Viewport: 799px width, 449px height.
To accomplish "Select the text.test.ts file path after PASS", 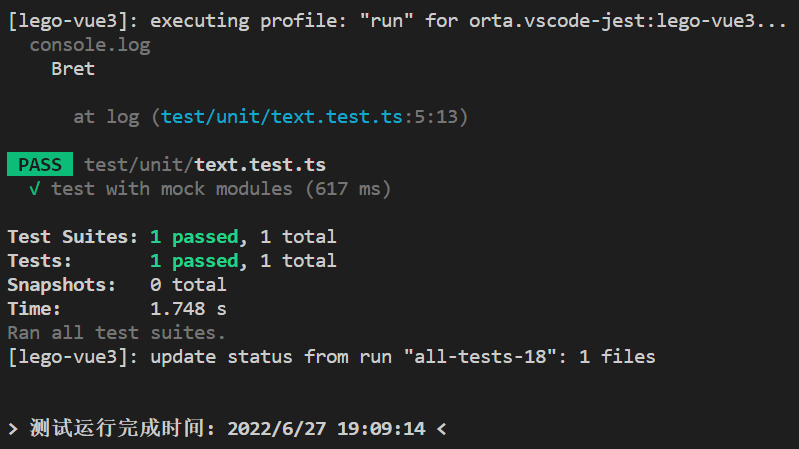I will [205, 165].
